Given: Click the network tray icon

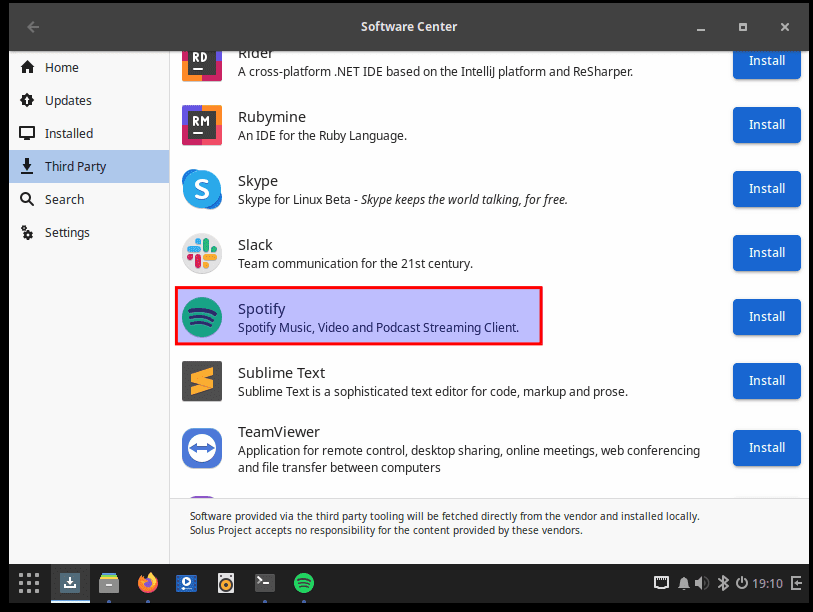Looking at the screenshot, I should click(x=661, y=583).
